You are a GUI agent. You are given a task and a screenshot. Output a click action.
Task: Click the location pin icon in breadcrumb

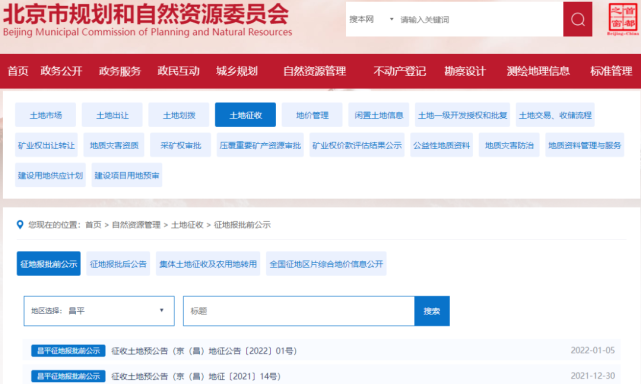(x=20, y=225)
